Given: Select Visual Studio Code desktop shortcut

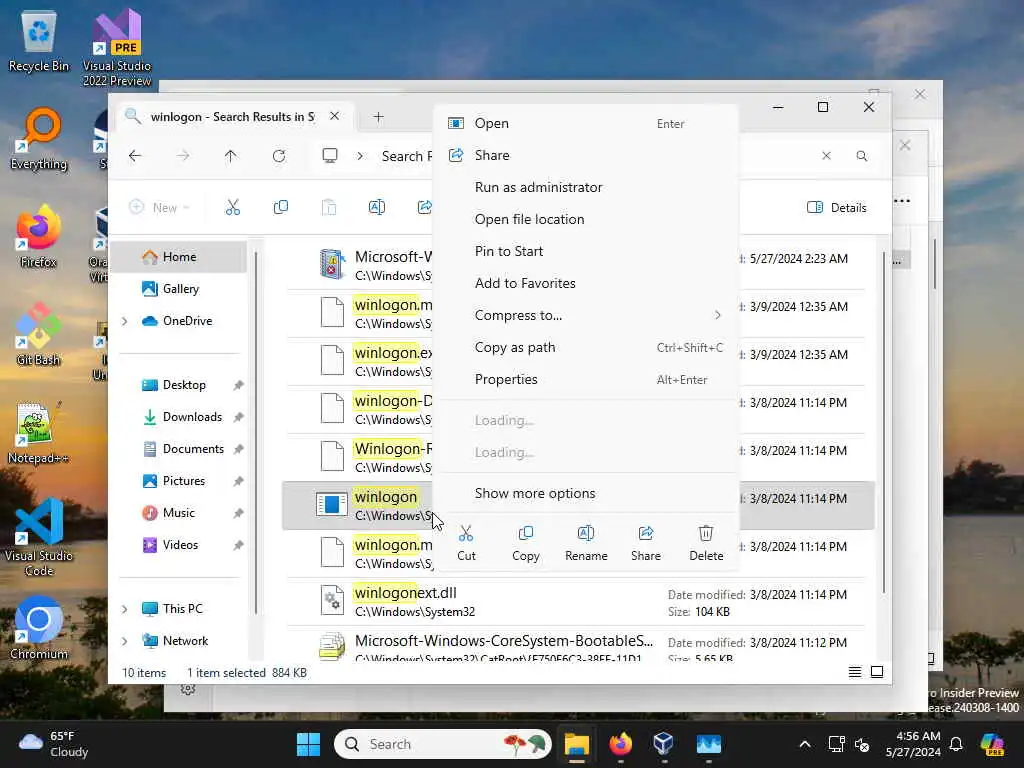Looking at the screenshot, I should [x=39, y=538].
